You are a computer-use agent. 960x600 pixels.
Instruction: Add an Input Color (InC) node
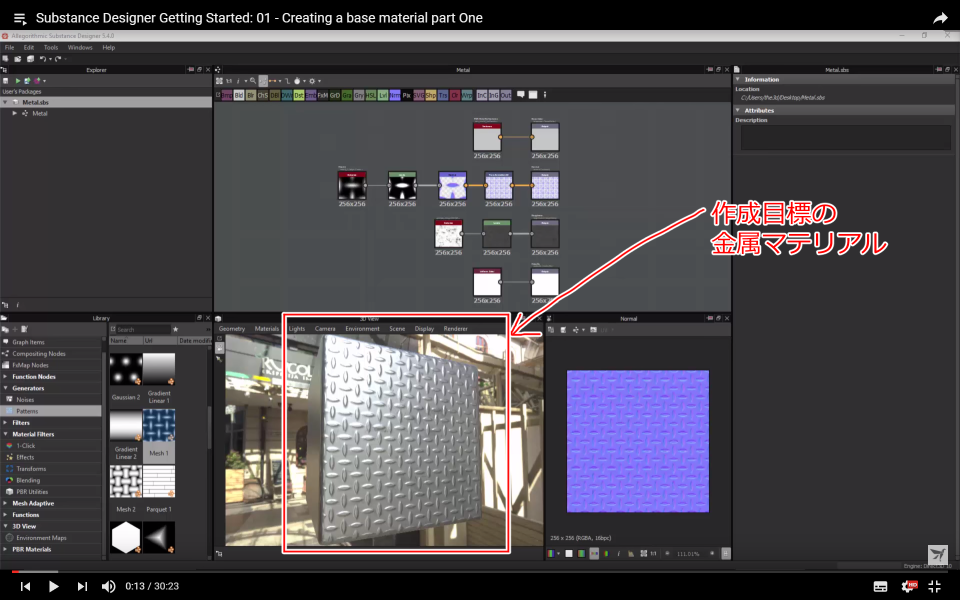coord(482,96)
